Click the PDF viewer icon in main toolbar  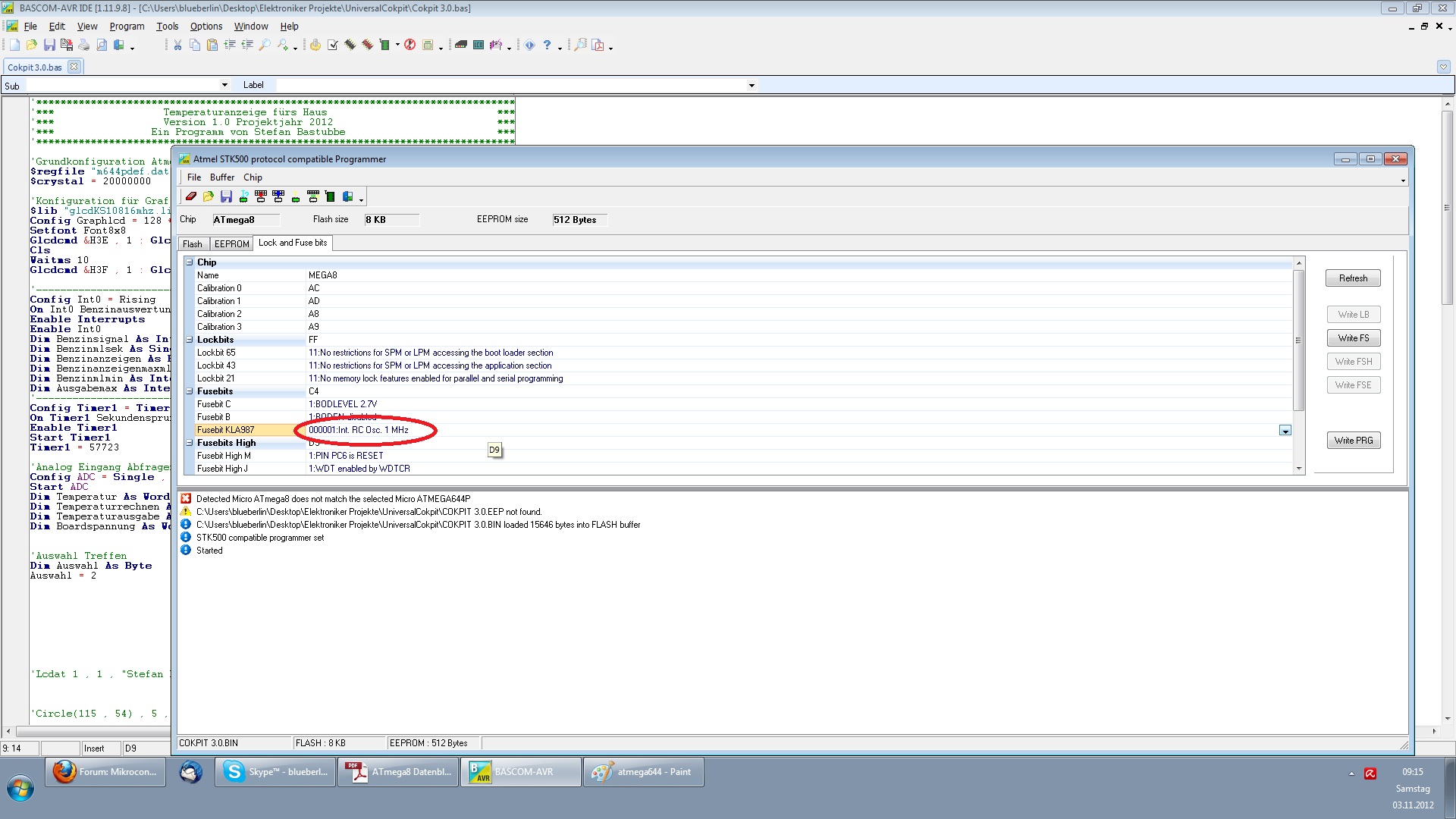coord(598,45)
